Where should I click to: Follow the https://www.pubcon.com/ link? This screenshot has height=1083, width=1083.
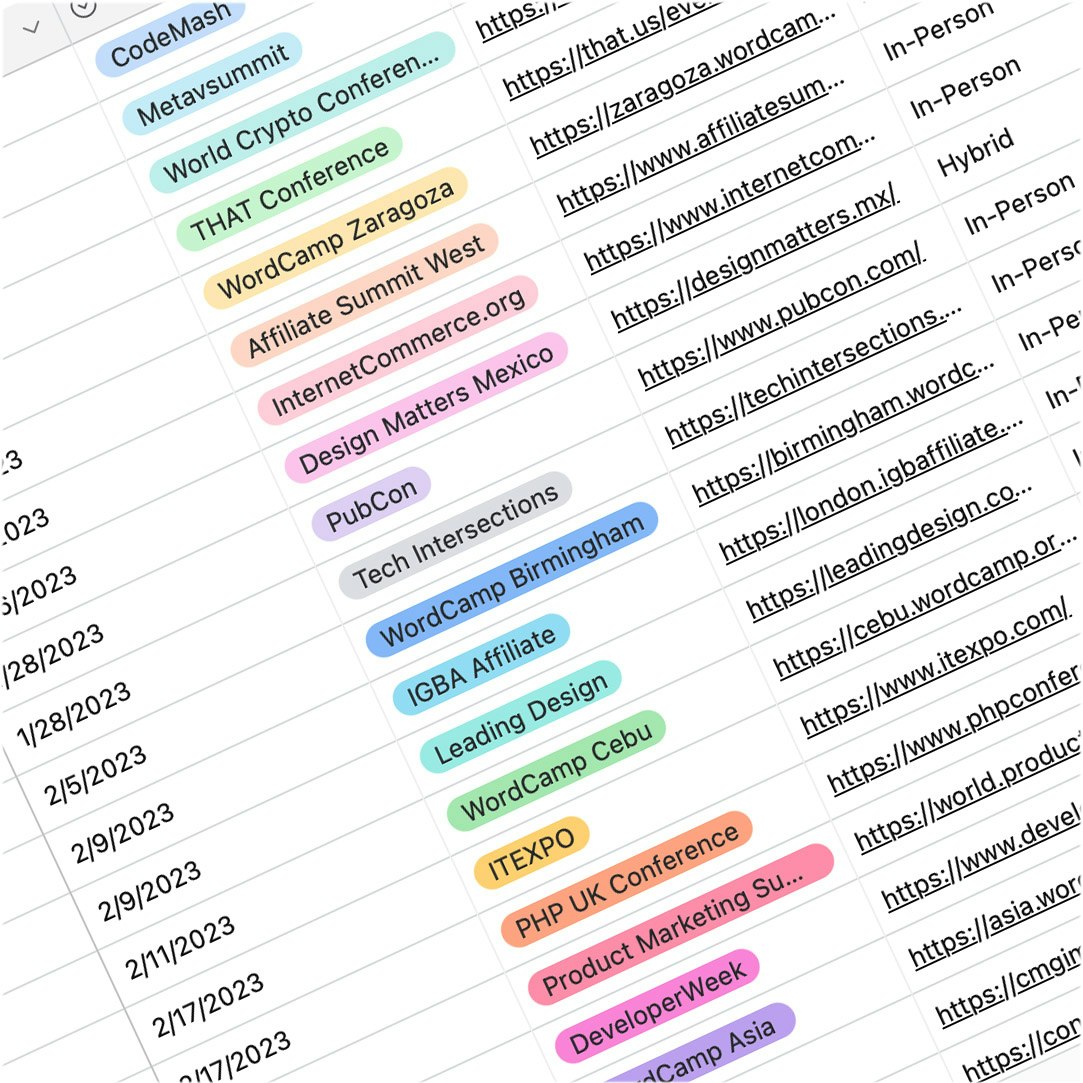point(781,314)
